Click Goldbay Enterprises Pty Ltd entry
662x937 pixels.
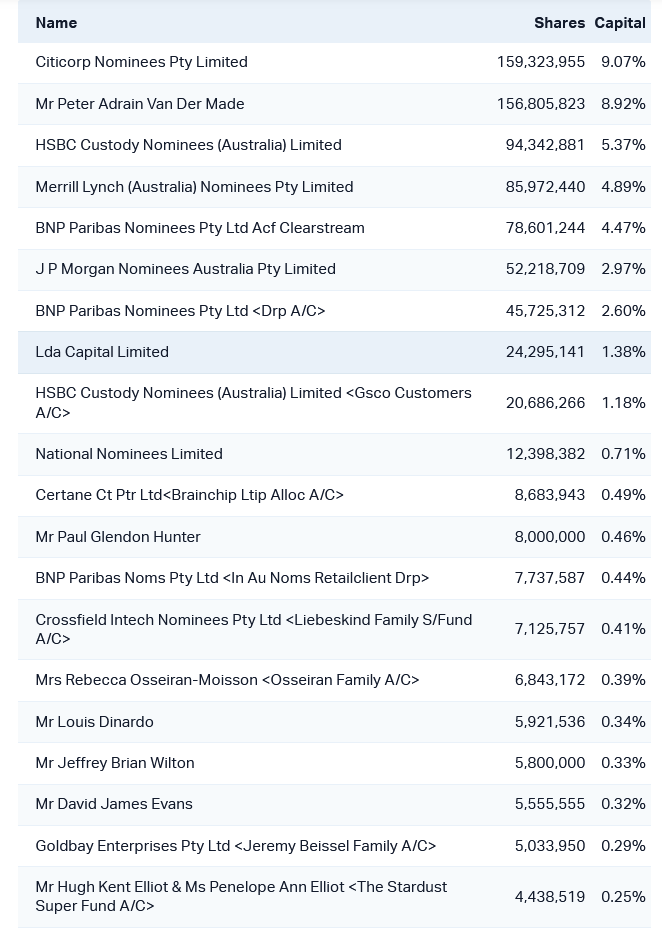[235, 846]
